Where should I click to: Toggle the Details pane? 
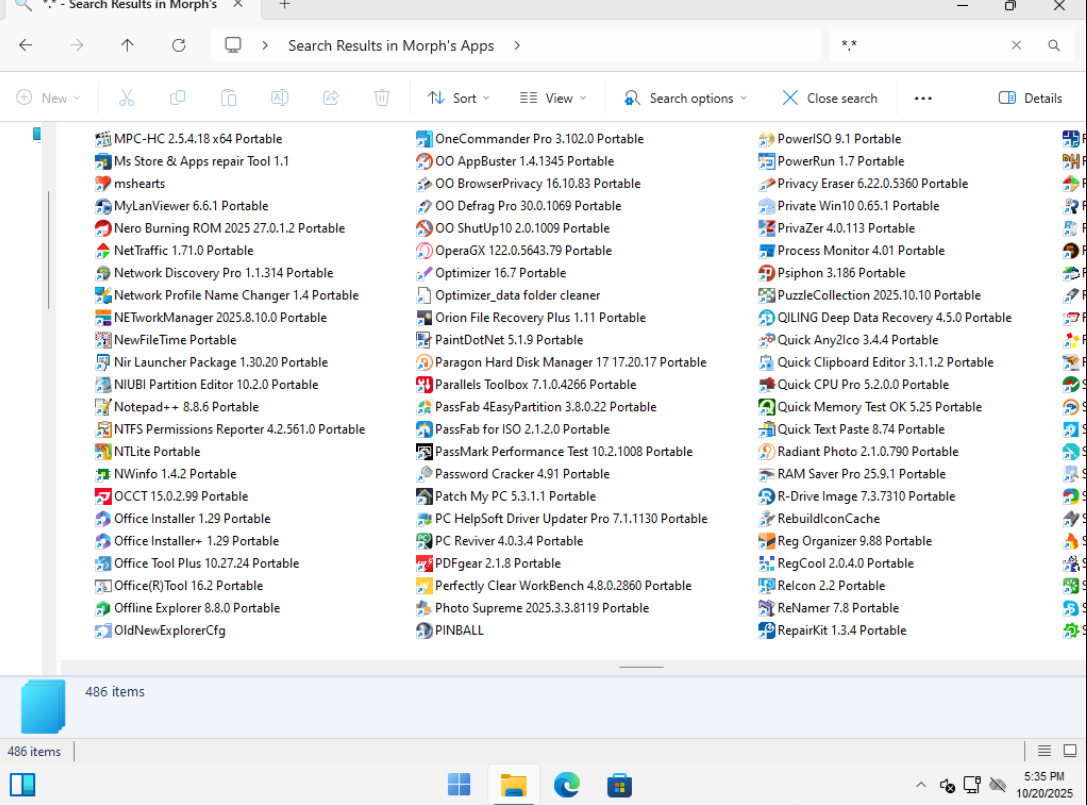coord(1030,98)
